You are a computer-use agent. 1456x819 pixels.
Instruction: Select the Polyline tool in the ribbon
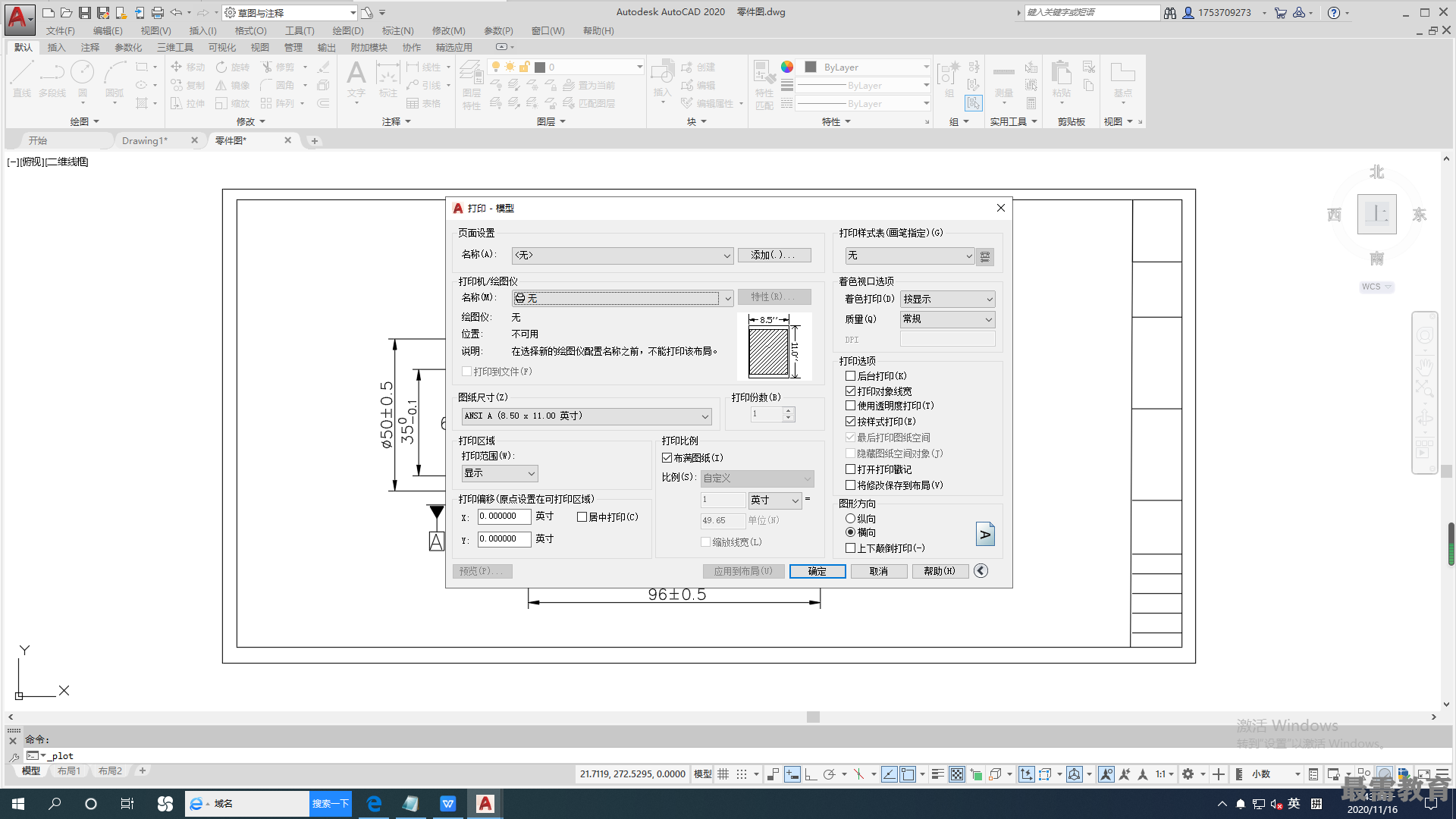pos(52,80)
